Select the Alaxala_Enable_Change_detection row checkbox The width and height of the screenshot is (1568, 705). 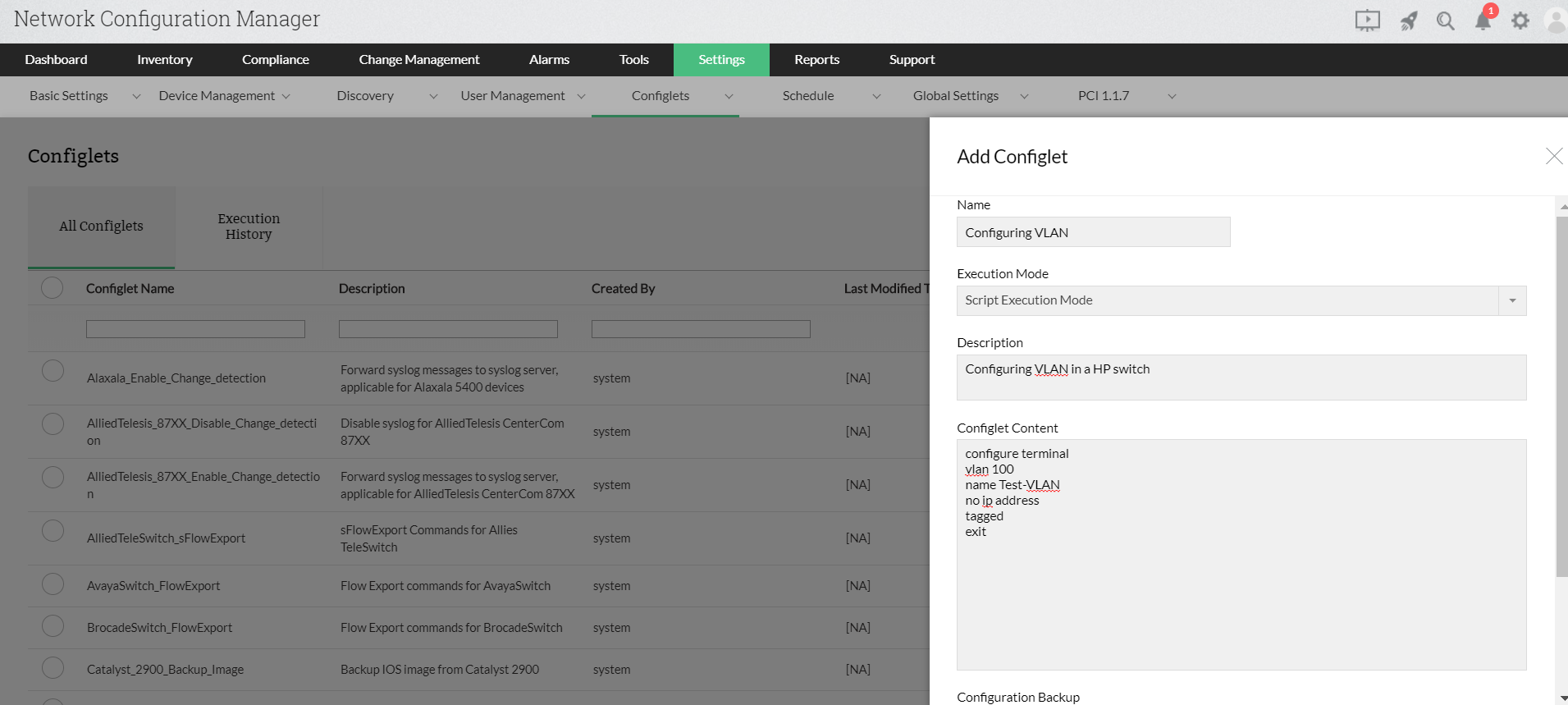(x=53, y=371)
